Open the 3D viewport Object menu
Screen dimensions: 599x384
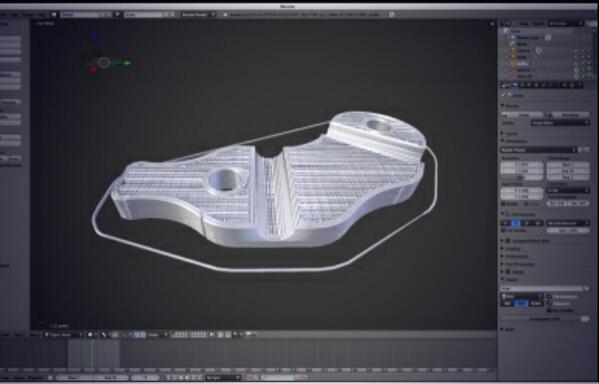pyautogui.click(x=35, y=335)
